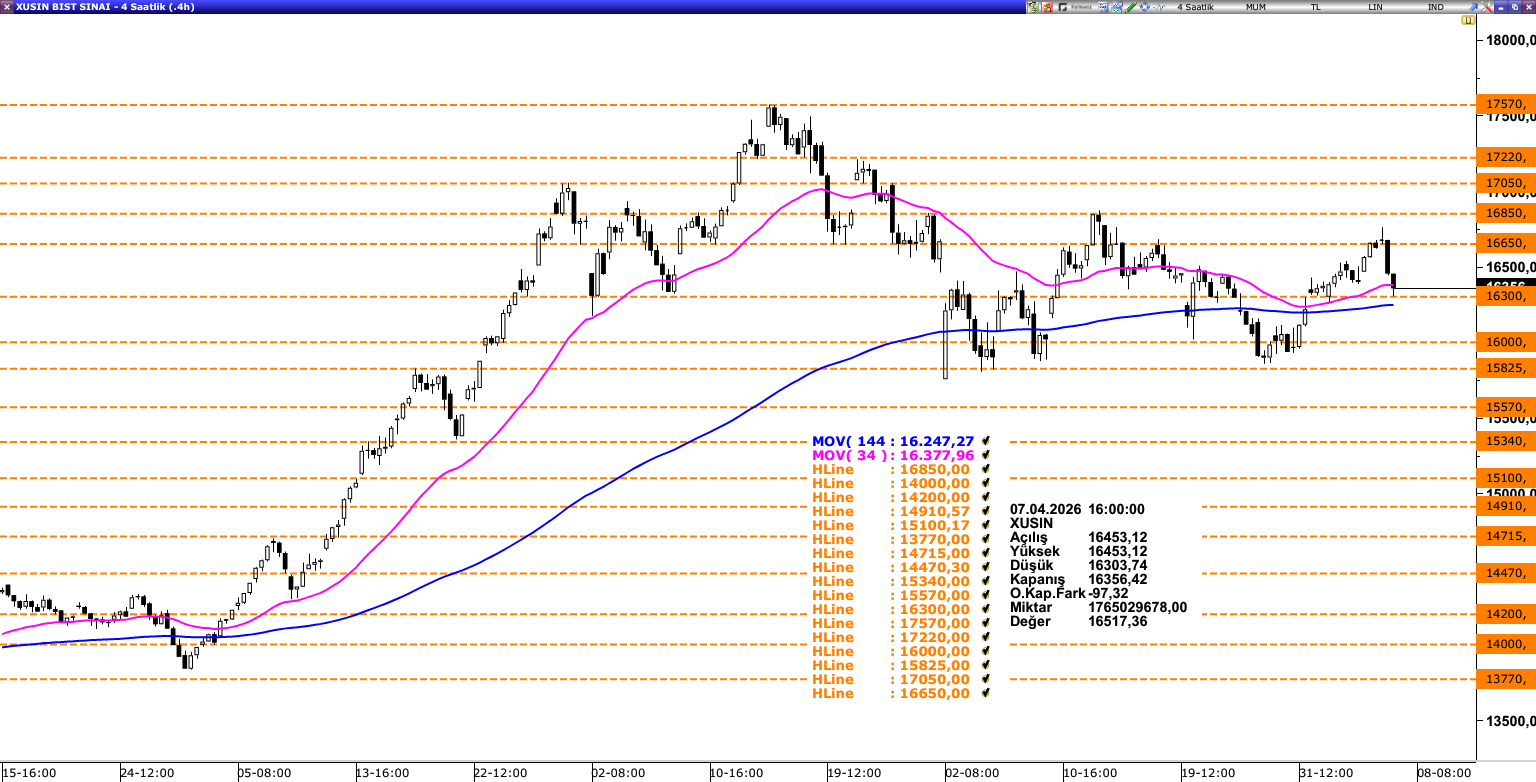Click the 17570 orange price axis label
1536x782 pixels.
[1505, 104]
